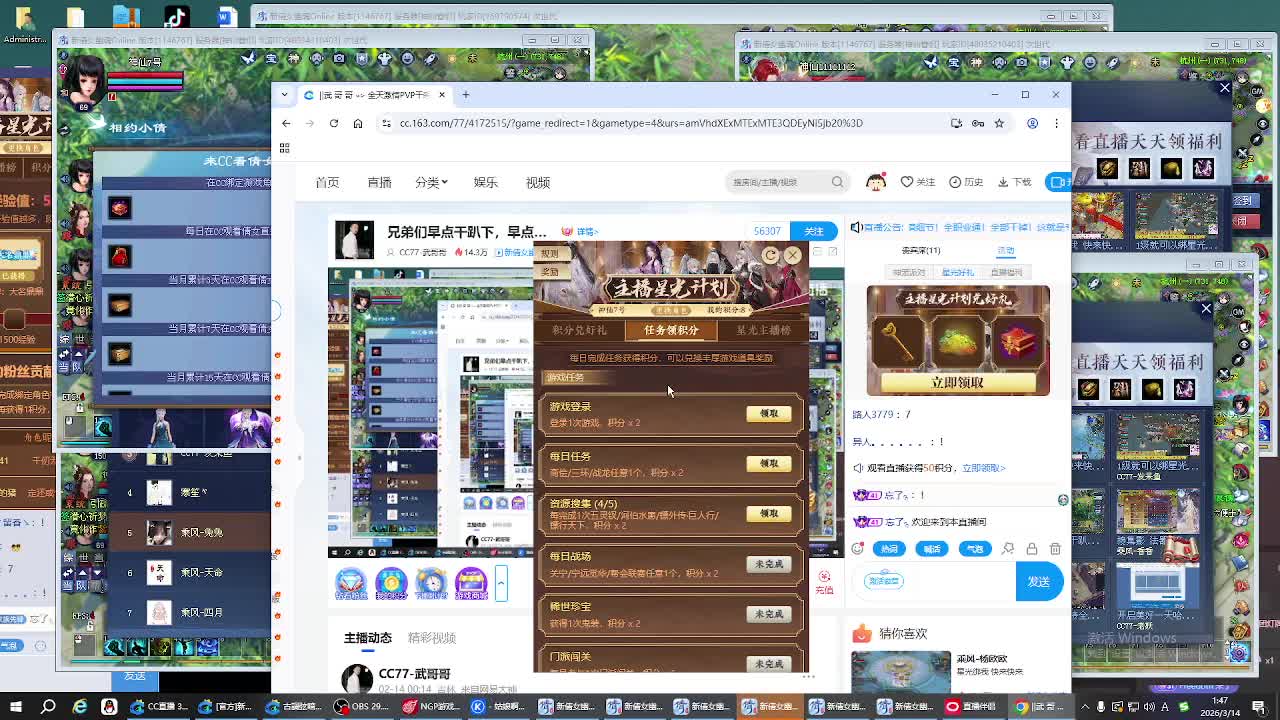Viewport: 1280px width, 720px height.
Task: Refresh the 主播星光计划 popup
Action: click(x=770, y=255)
